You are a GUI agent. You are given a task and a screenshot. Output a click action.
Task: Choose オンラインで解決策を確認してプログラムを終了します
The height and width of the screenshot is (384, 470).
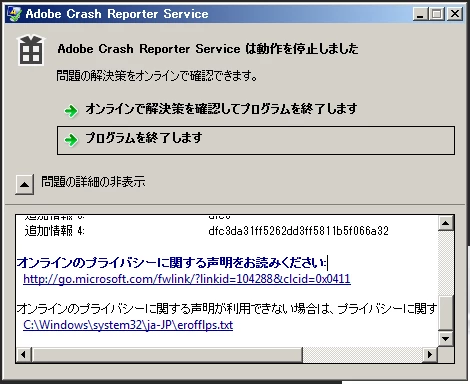(221, 109)
